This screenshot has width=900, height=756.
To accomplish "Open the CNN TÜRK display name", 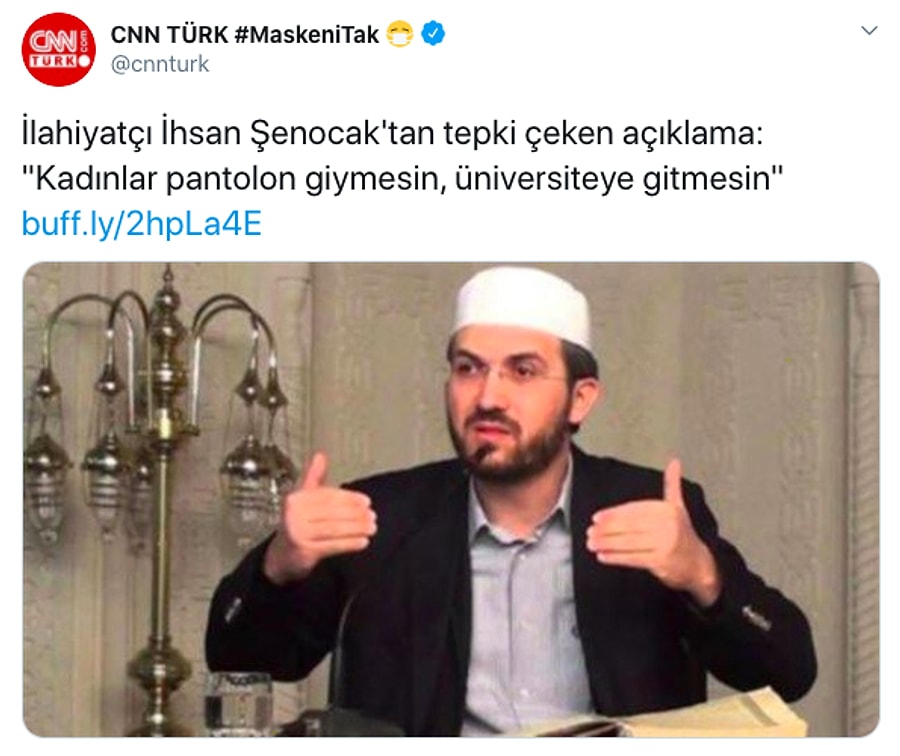I will (x=169, y=34).
